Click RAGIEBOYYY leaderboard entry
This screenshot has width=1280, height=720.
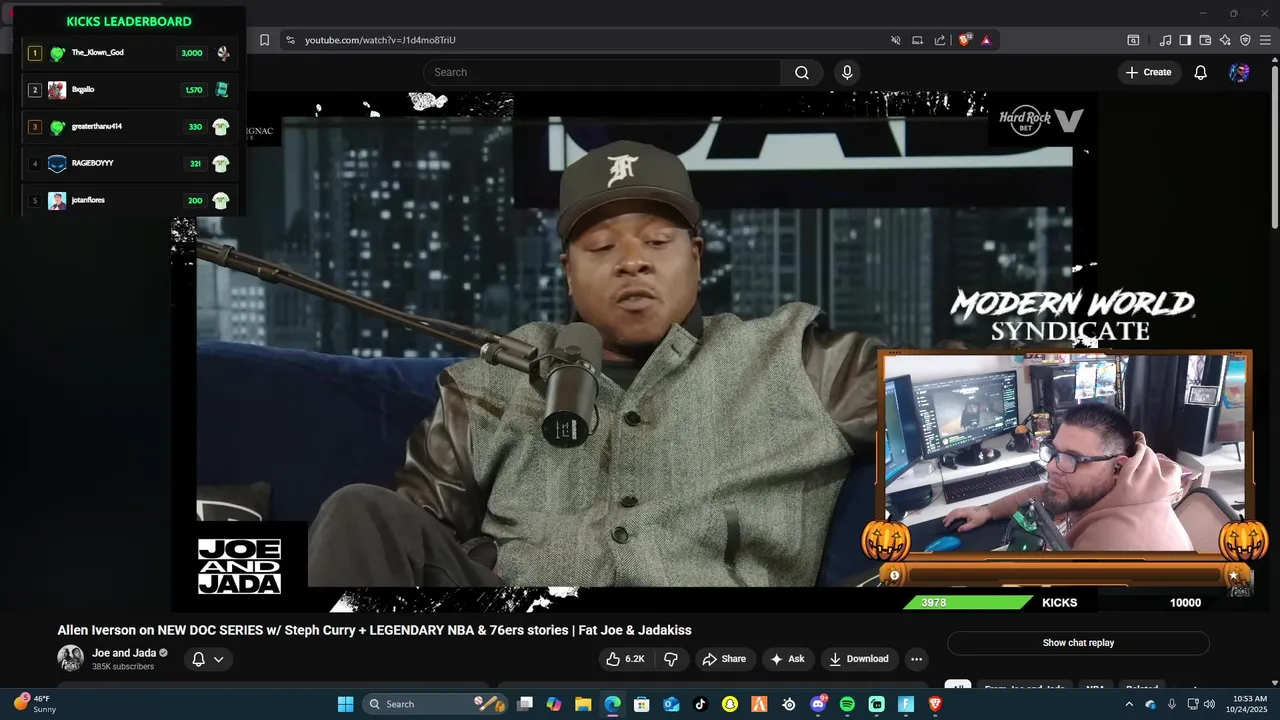(128, 163)
